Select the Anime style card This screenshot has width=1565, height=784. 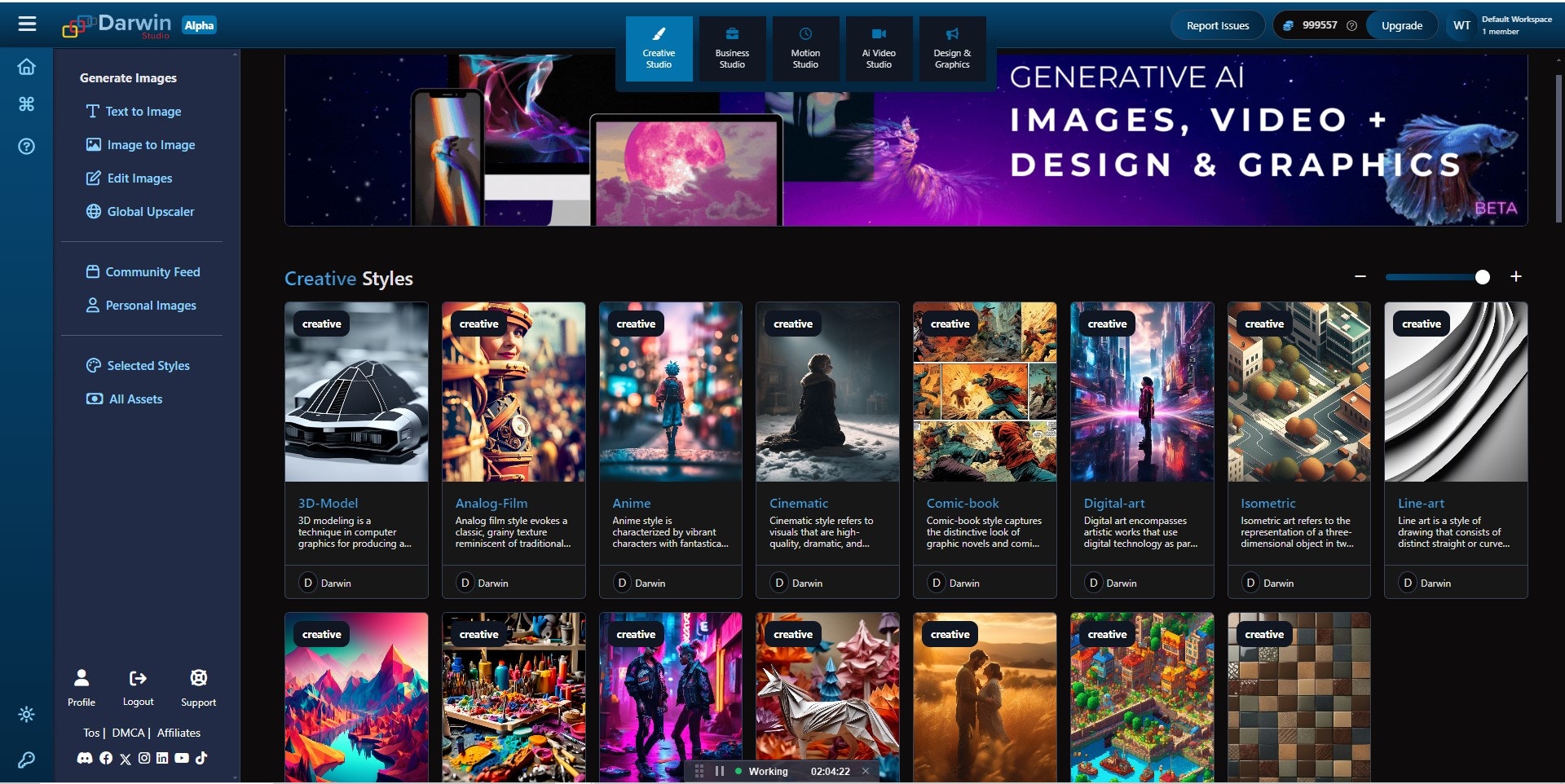(x=671, y=450)
